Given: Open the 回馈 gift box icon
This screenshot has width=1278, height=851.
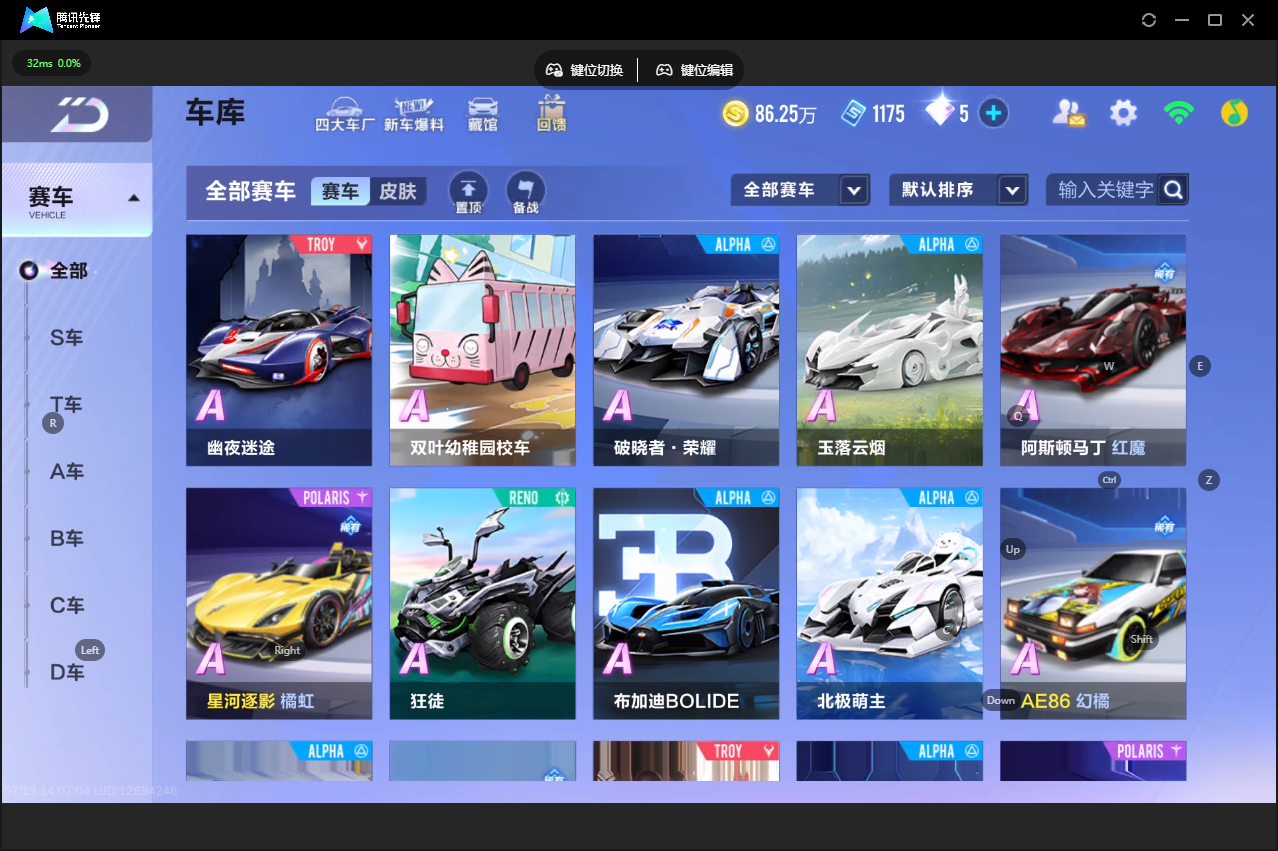Looking at the screenshot, I should (x=551, y=114).
